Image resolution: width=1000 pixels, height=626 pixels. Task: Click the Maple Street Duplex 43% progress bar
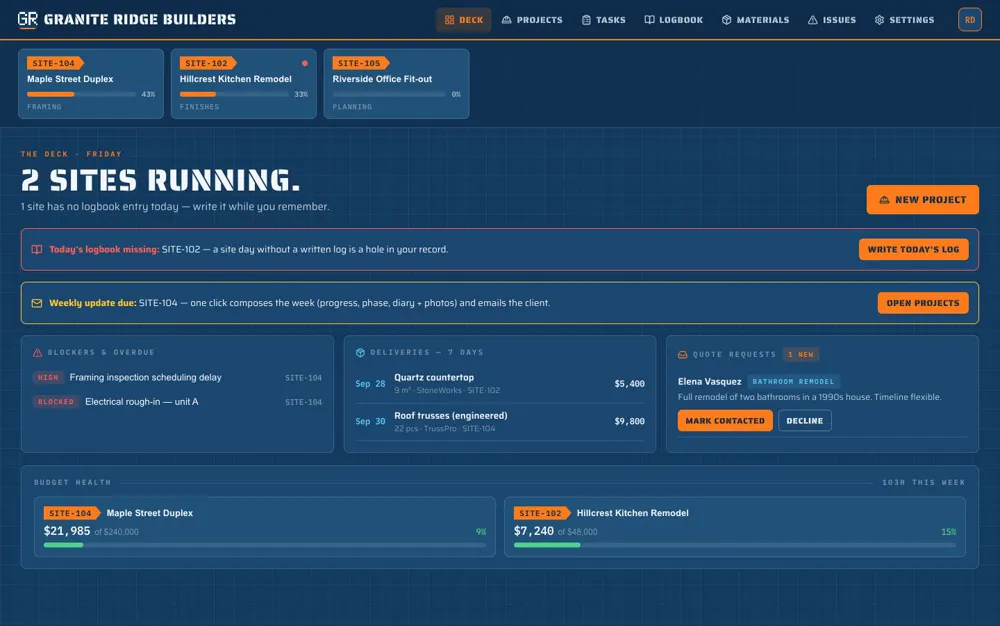[82, 94]
